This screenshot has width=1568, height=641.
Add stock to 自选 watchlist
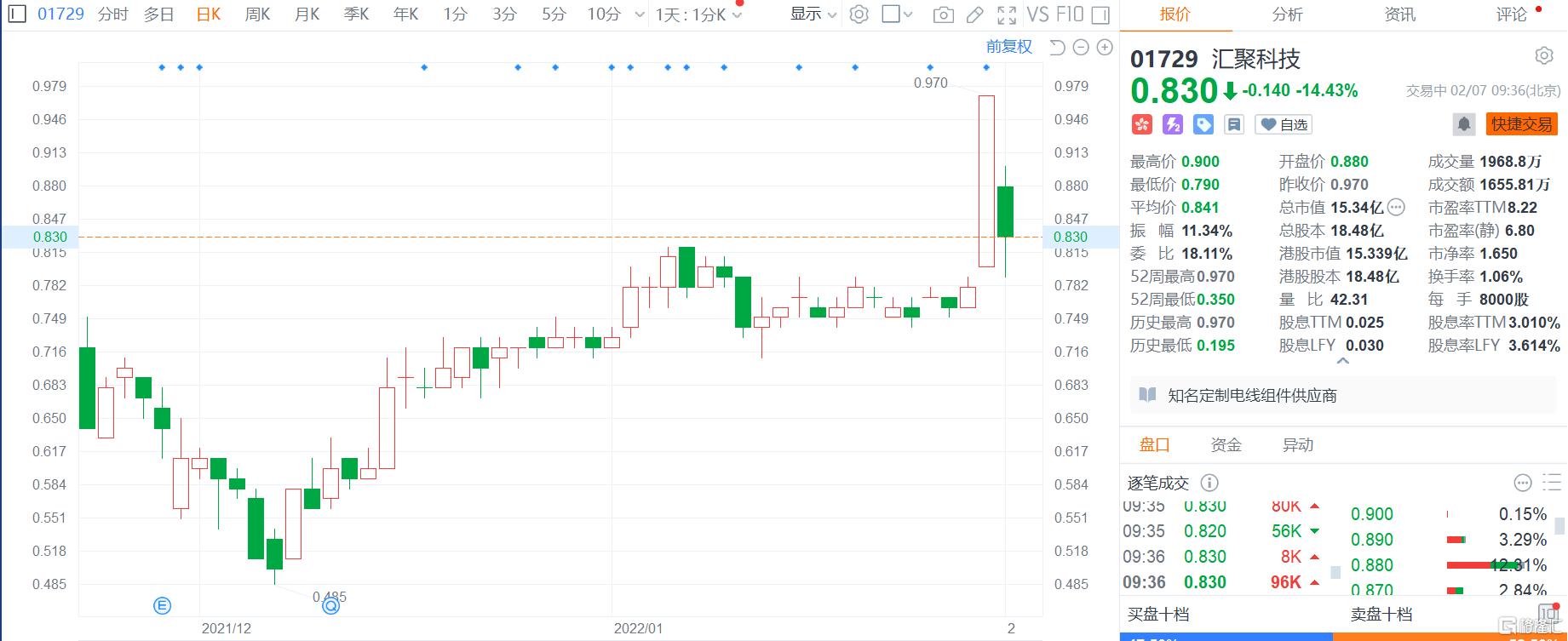click(1284, 125)
